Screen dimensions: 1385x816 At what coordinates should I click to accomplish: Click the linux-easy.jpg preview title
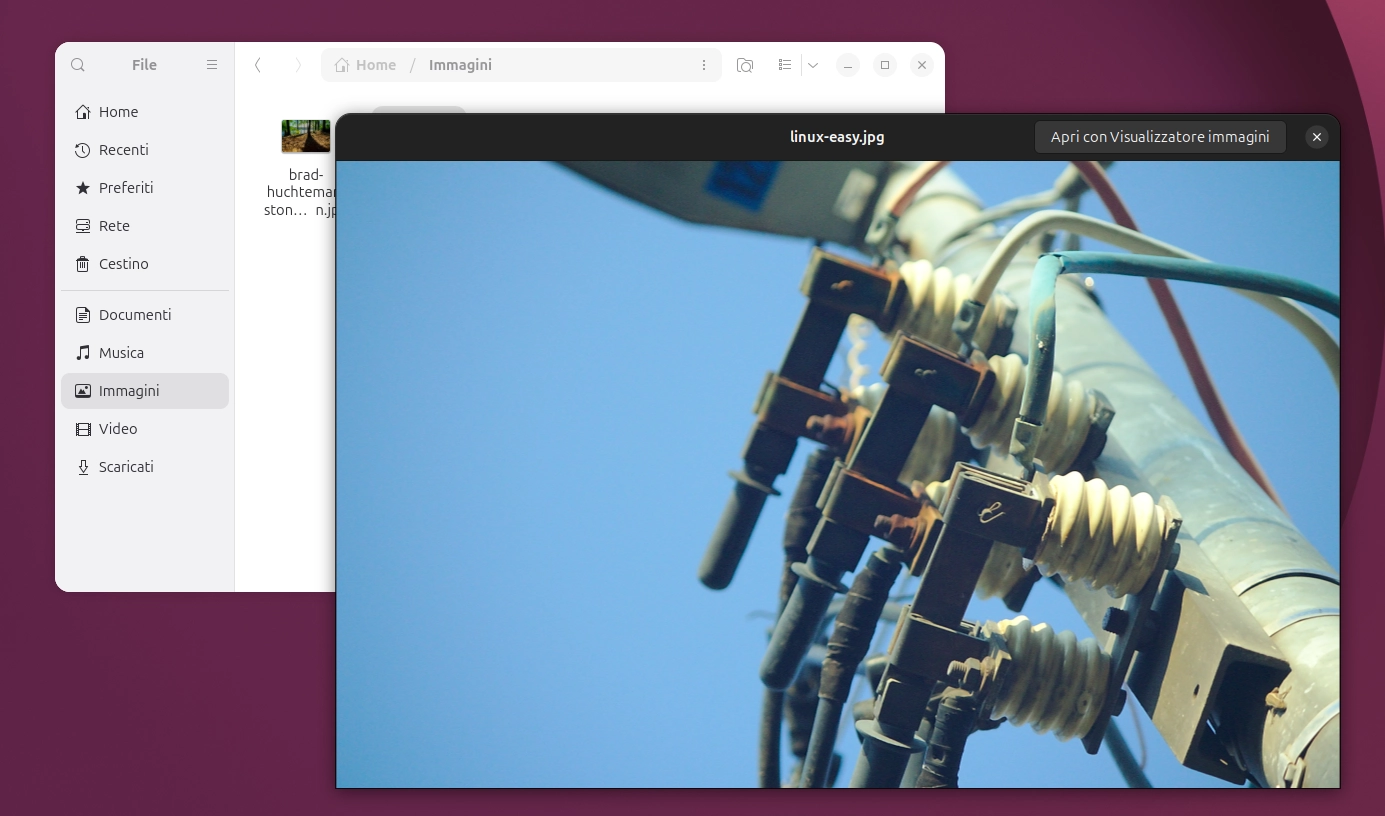click(x=837, y=137)
